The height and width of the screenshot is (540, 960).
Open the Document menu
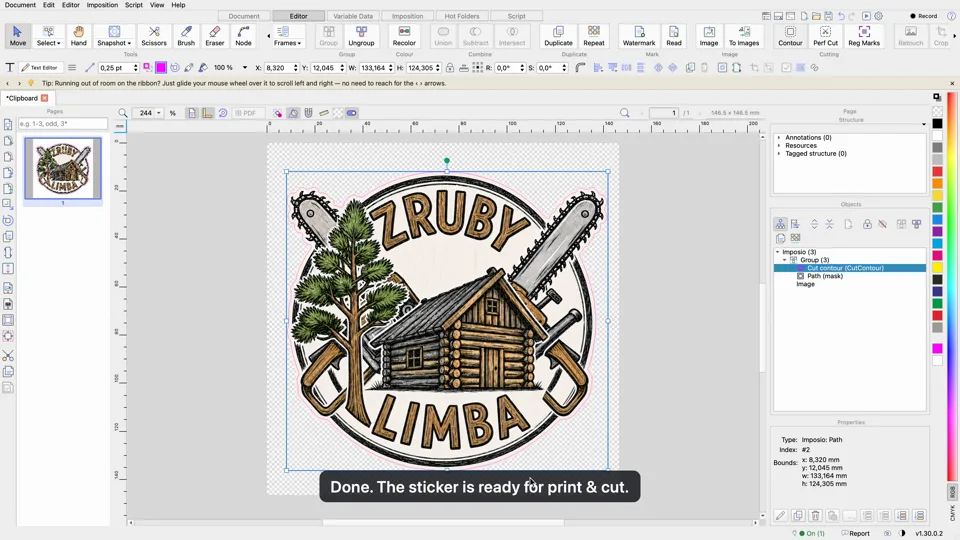(x=20, y=5)
